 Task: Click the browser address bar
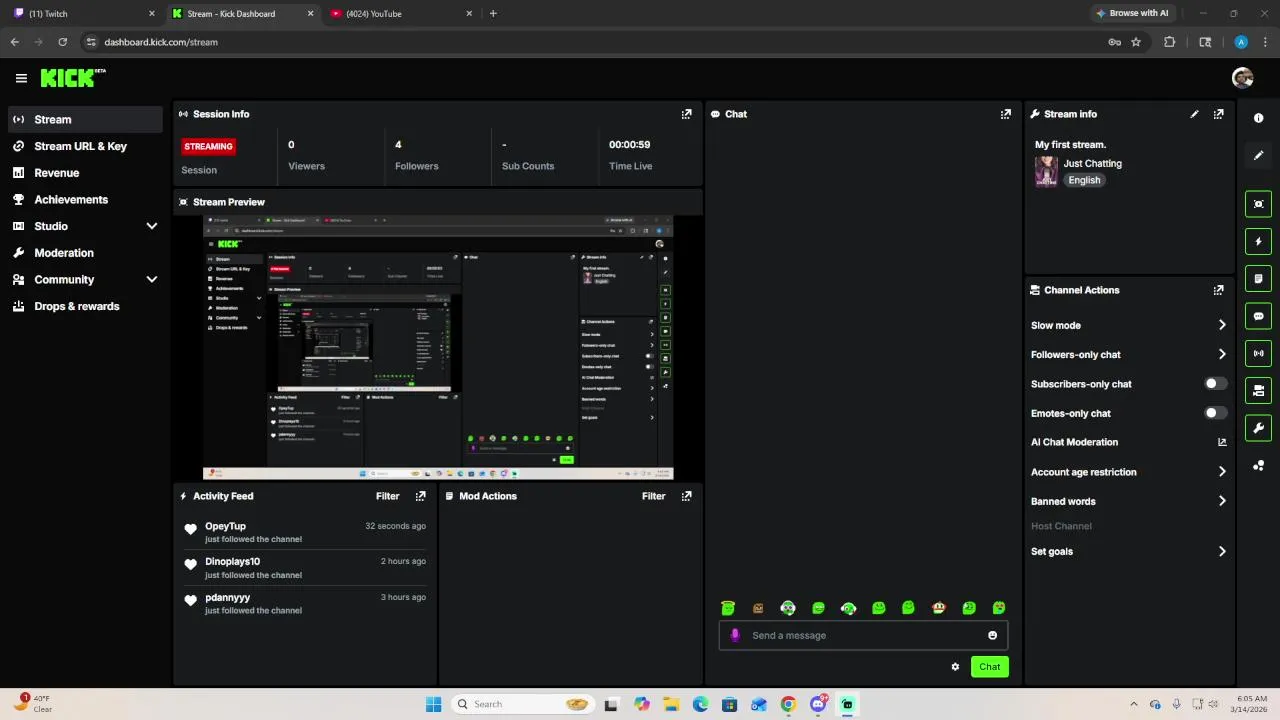pos(590,42)
